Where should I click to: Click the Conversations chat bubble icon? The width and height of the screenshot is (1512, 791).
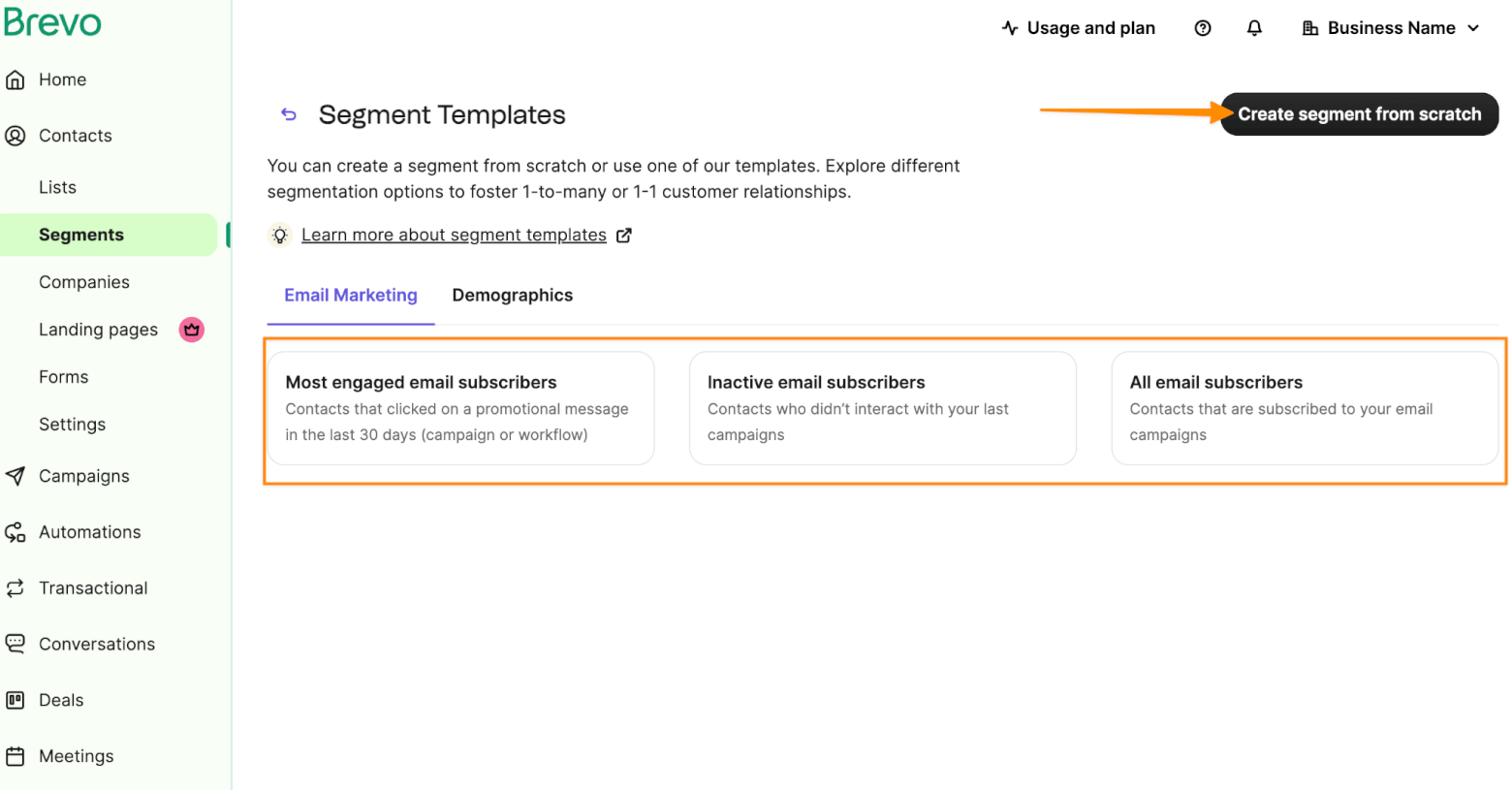point(16,644)
